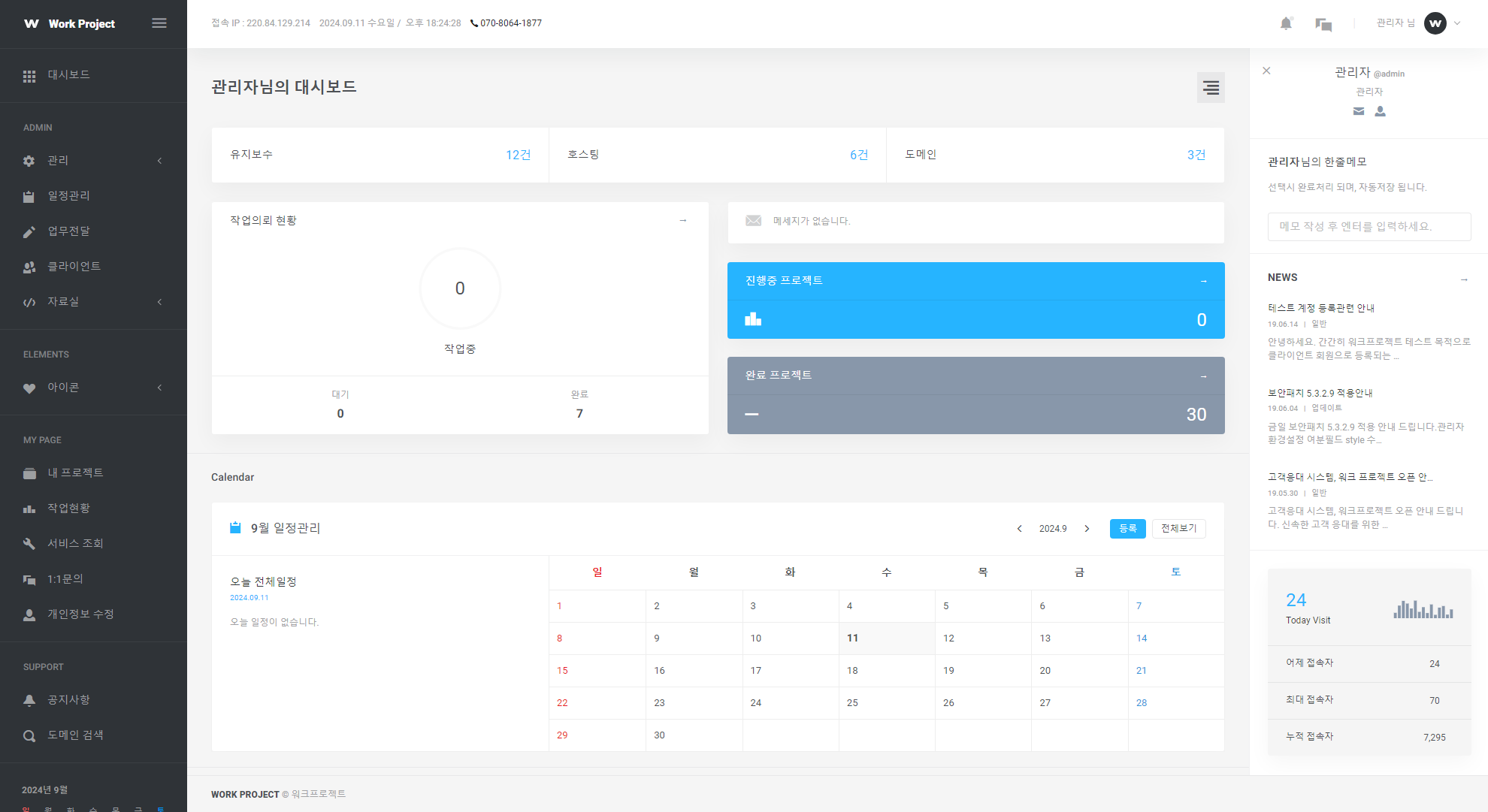Go to previous month in calendar

1019,529
